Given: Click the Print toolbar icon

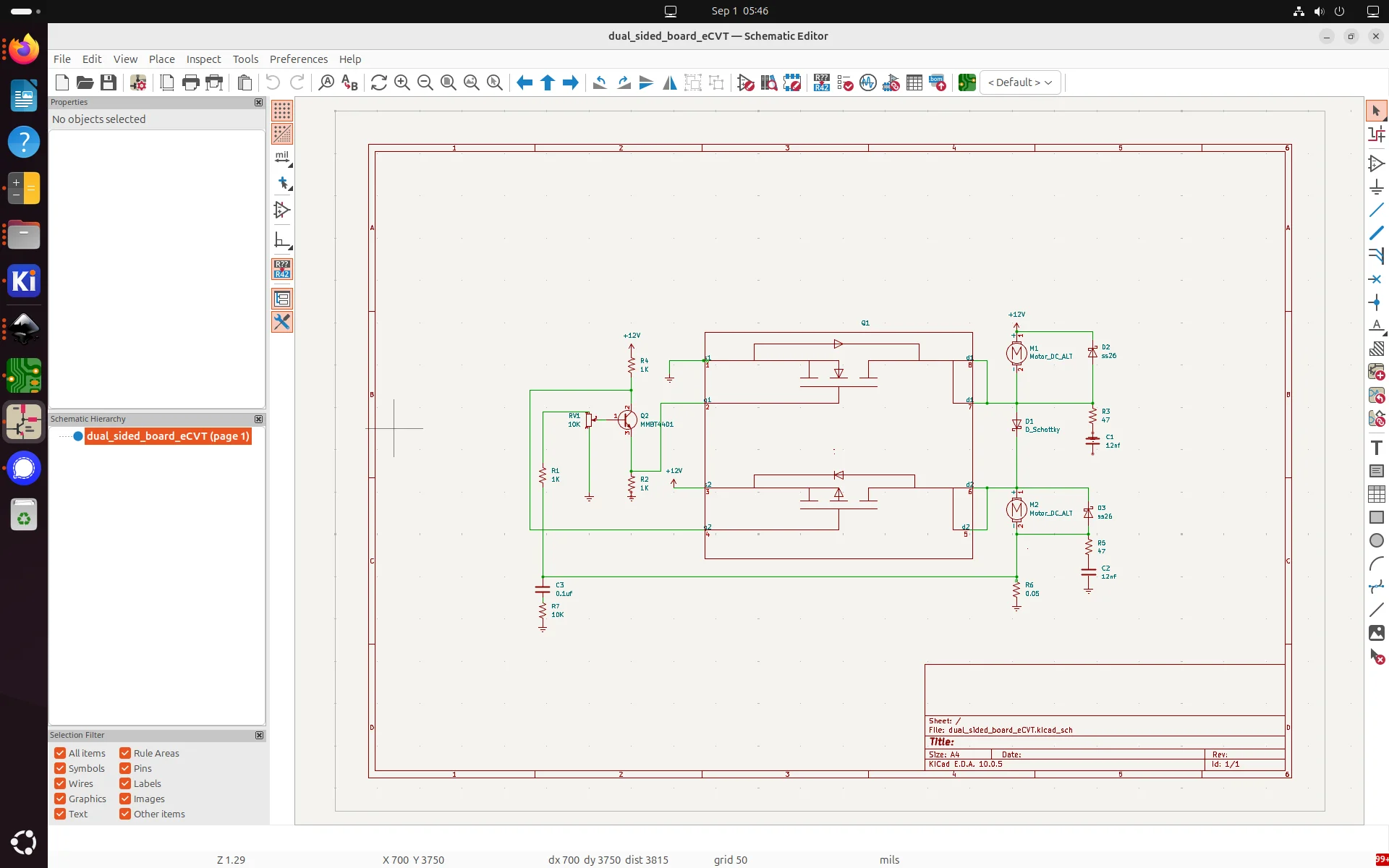Looking at the screenshot, I should pyautogui.click(x=191, y=82).
